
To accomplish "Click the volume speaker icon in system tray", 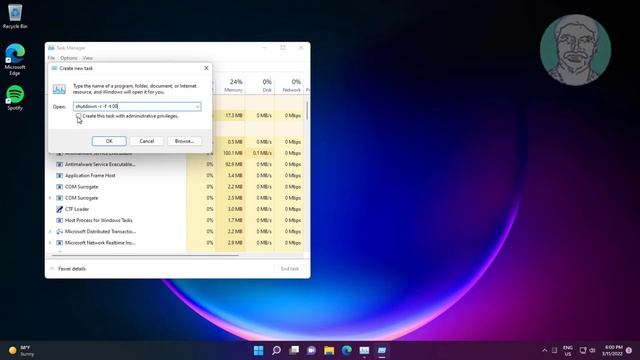I will (x=592, y=350).
